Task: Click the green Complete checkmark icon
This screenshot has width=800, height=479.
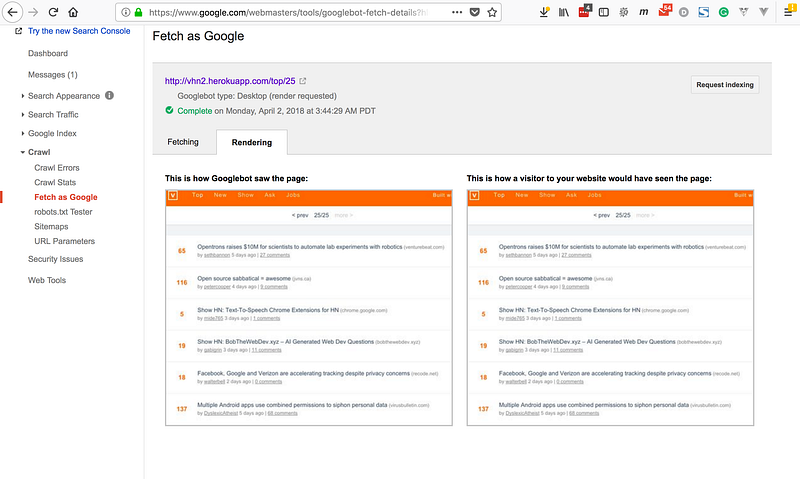Action: tap(169, 110)
